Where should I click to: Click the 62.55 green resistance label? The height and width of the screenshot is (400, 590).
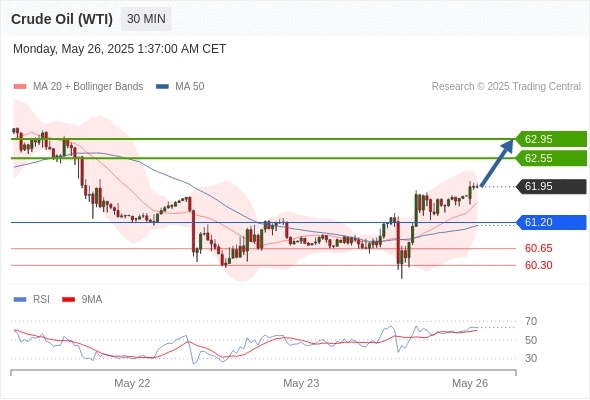click(551, 158)
